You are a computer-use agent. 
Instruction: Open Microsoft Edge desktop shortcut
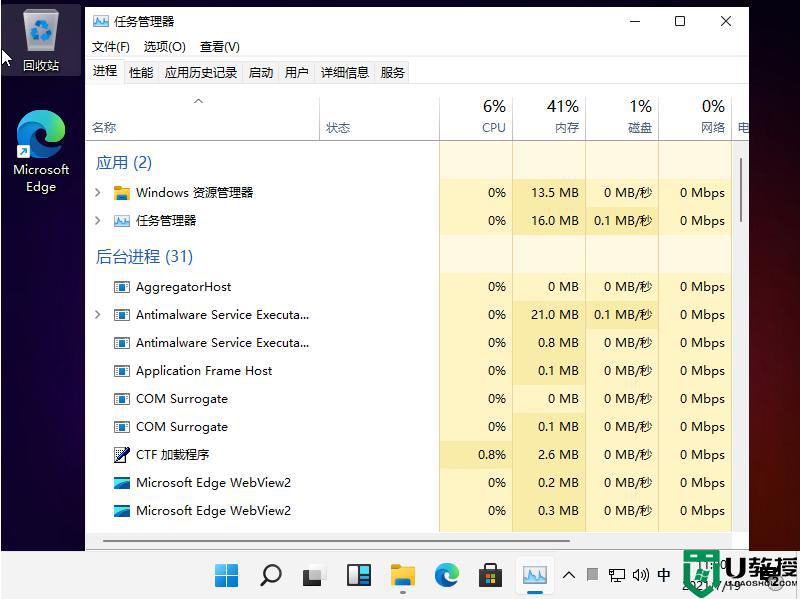coord(41,150)
